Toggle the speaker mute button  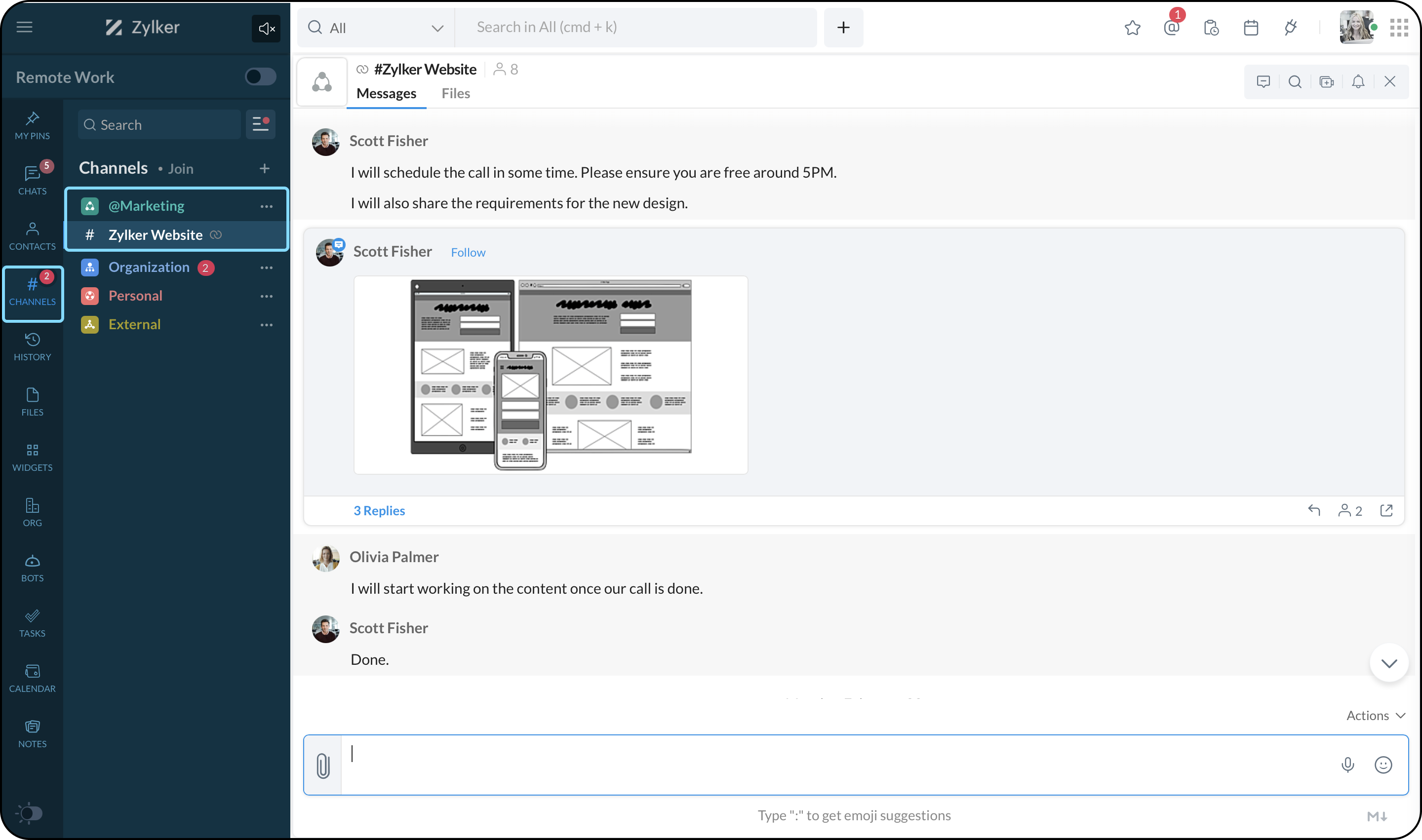266,28
